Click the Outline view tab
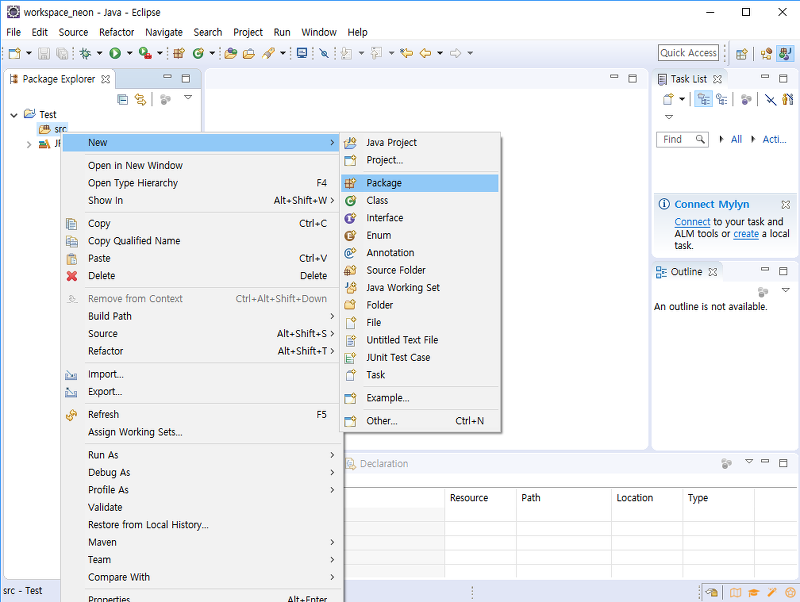This screenshot has height=602, width=800. click(x=686, y=272)
